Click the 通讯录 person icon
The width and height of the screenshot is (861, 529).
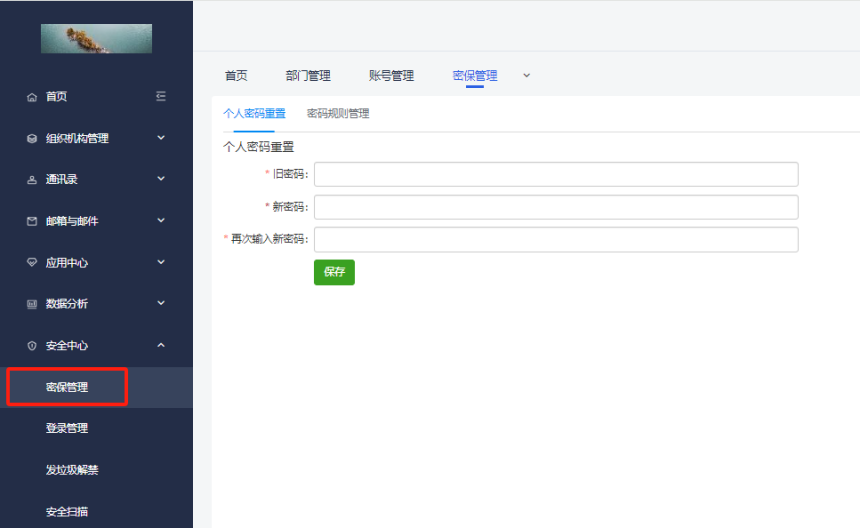point(32,180)
